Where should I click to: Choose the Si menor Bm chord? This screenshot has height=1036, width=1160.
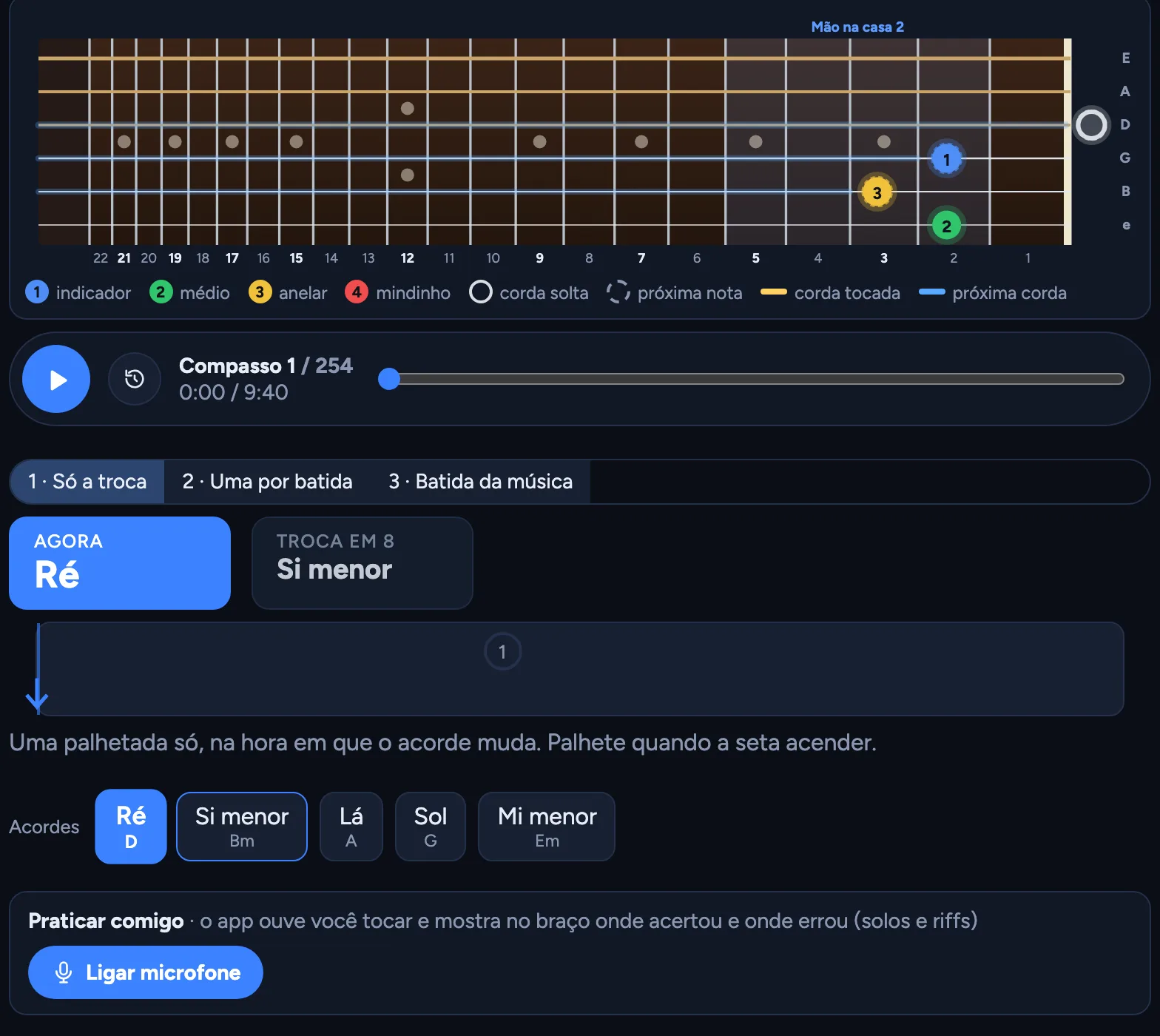click(242, 827)
